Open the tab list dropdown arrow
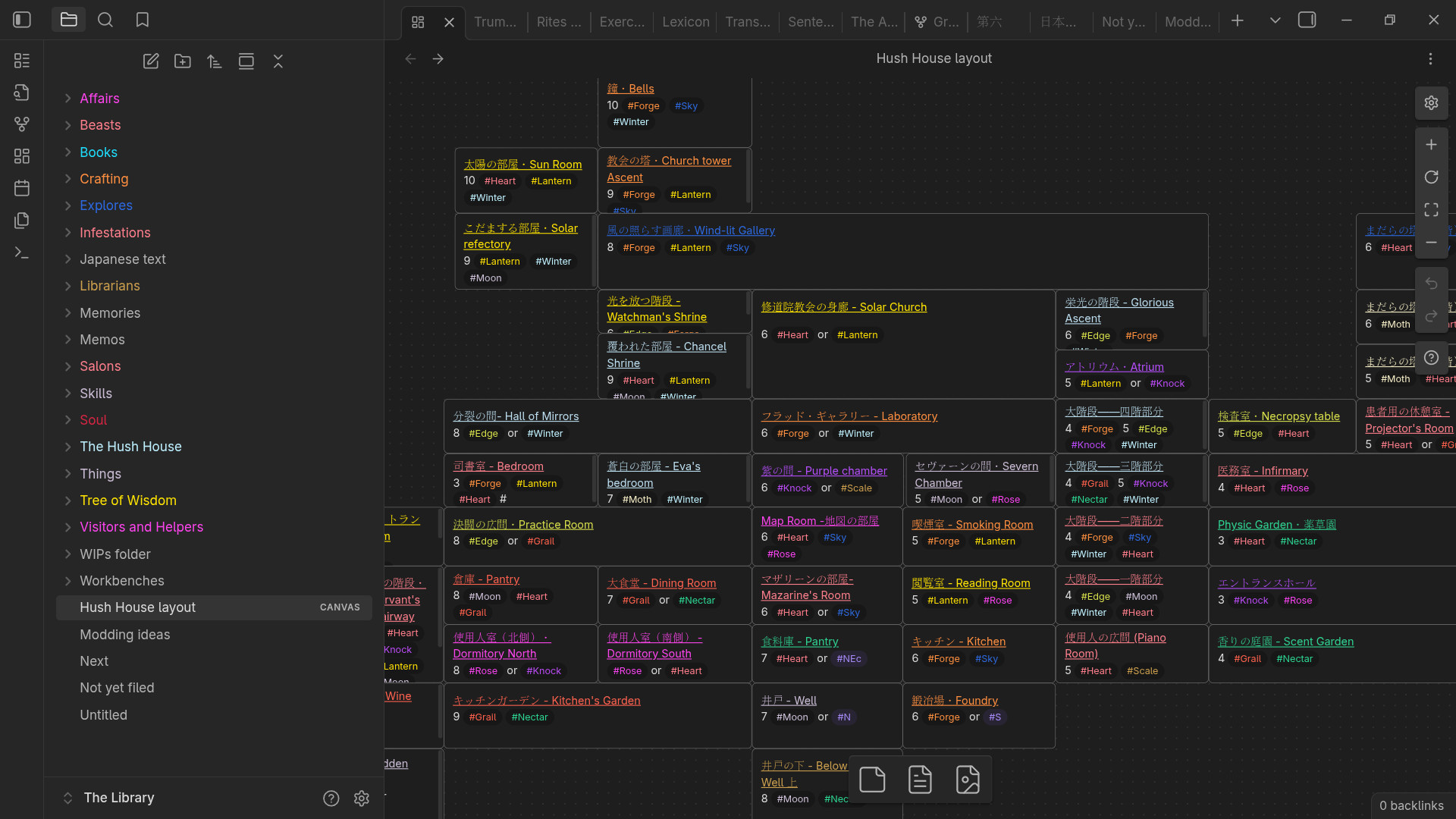 pyautogui.click(x=1275, y=20)
